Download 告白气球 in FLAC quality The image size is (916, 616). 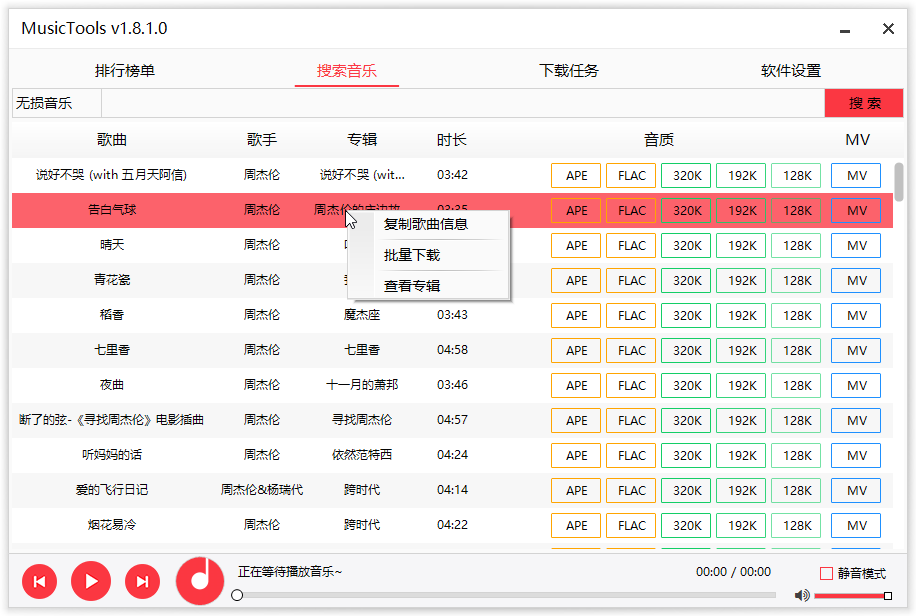[631, 210]
